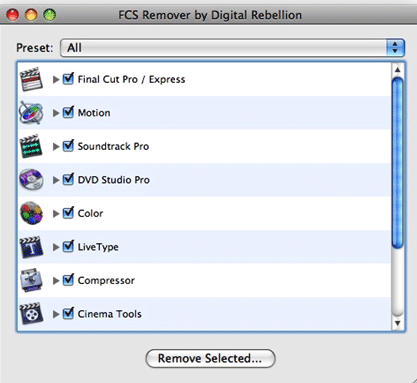Viewport: 417px width, 383px height.
Task: Uncheck the Cinema Tools checkbox
Action: [68, 314]
